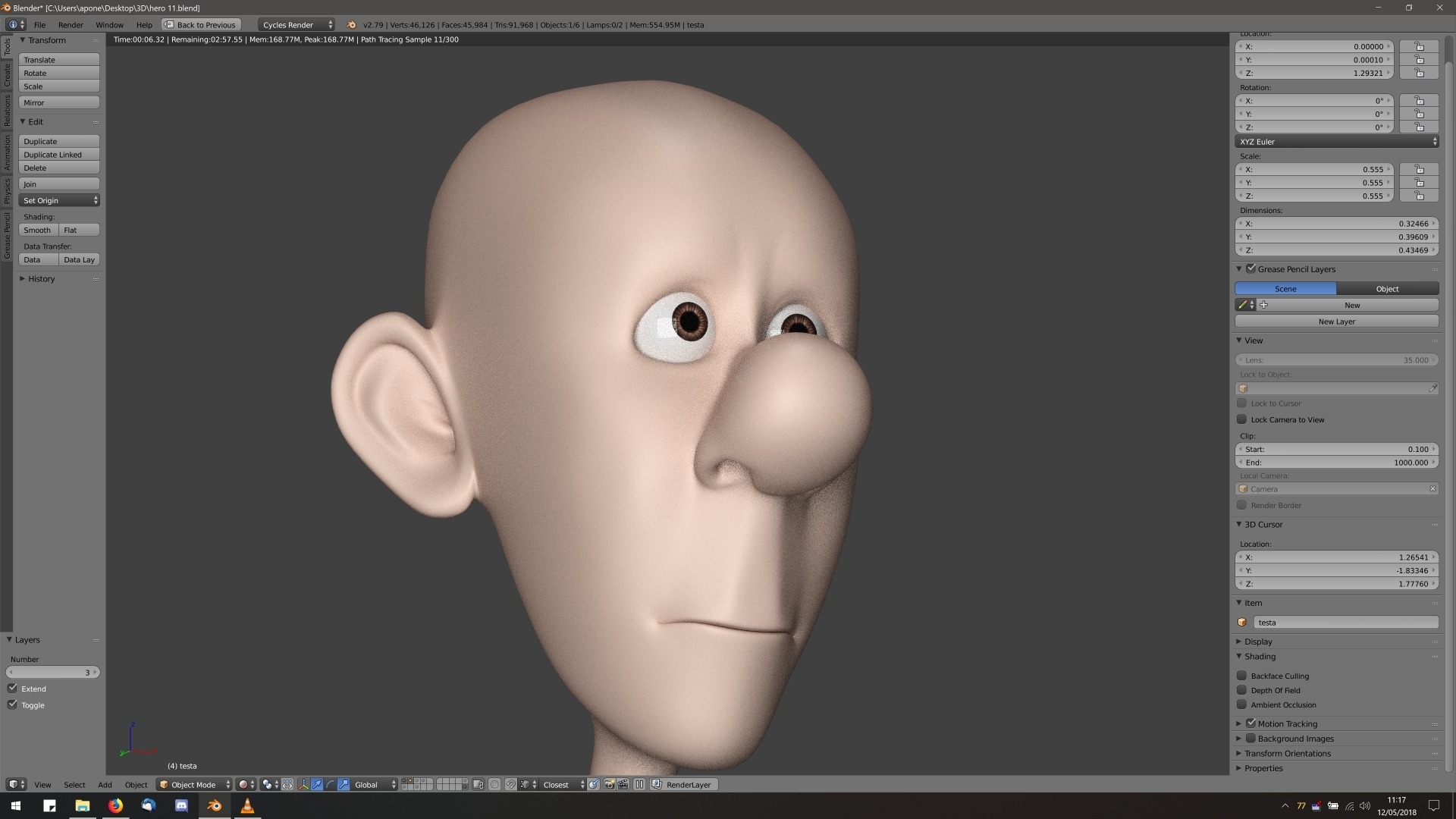The width and height of the screenshot is (1456, 819).
Task: Enable Ambient Occlusion shading option
Action: coord(1241,704)
